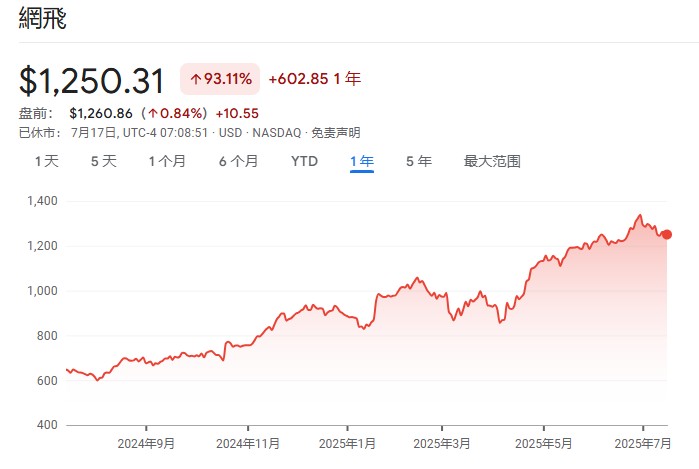Switch to 最大范围 range

(x=492, y=161)
